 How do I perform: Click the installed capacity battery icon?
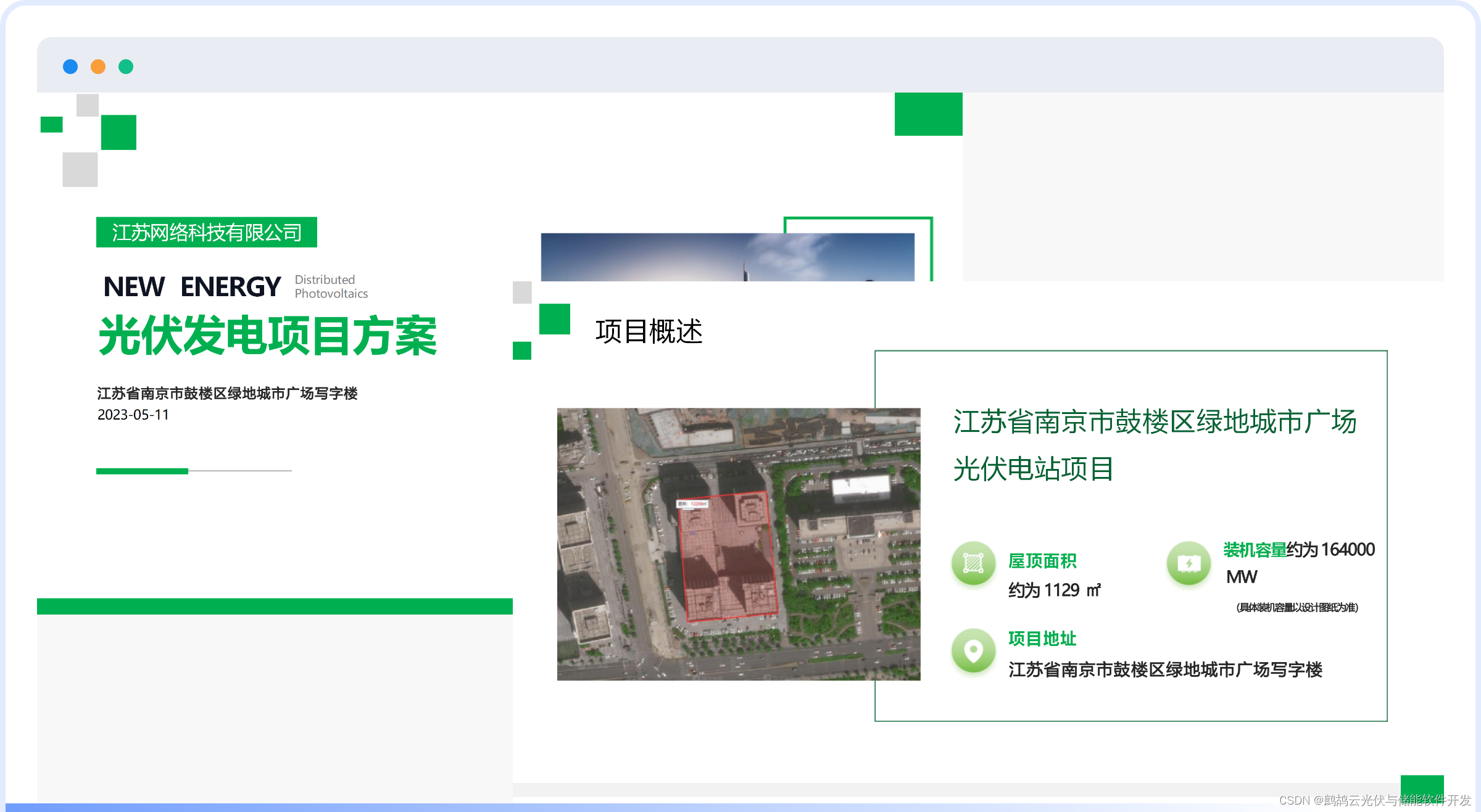click(1189, 563)
